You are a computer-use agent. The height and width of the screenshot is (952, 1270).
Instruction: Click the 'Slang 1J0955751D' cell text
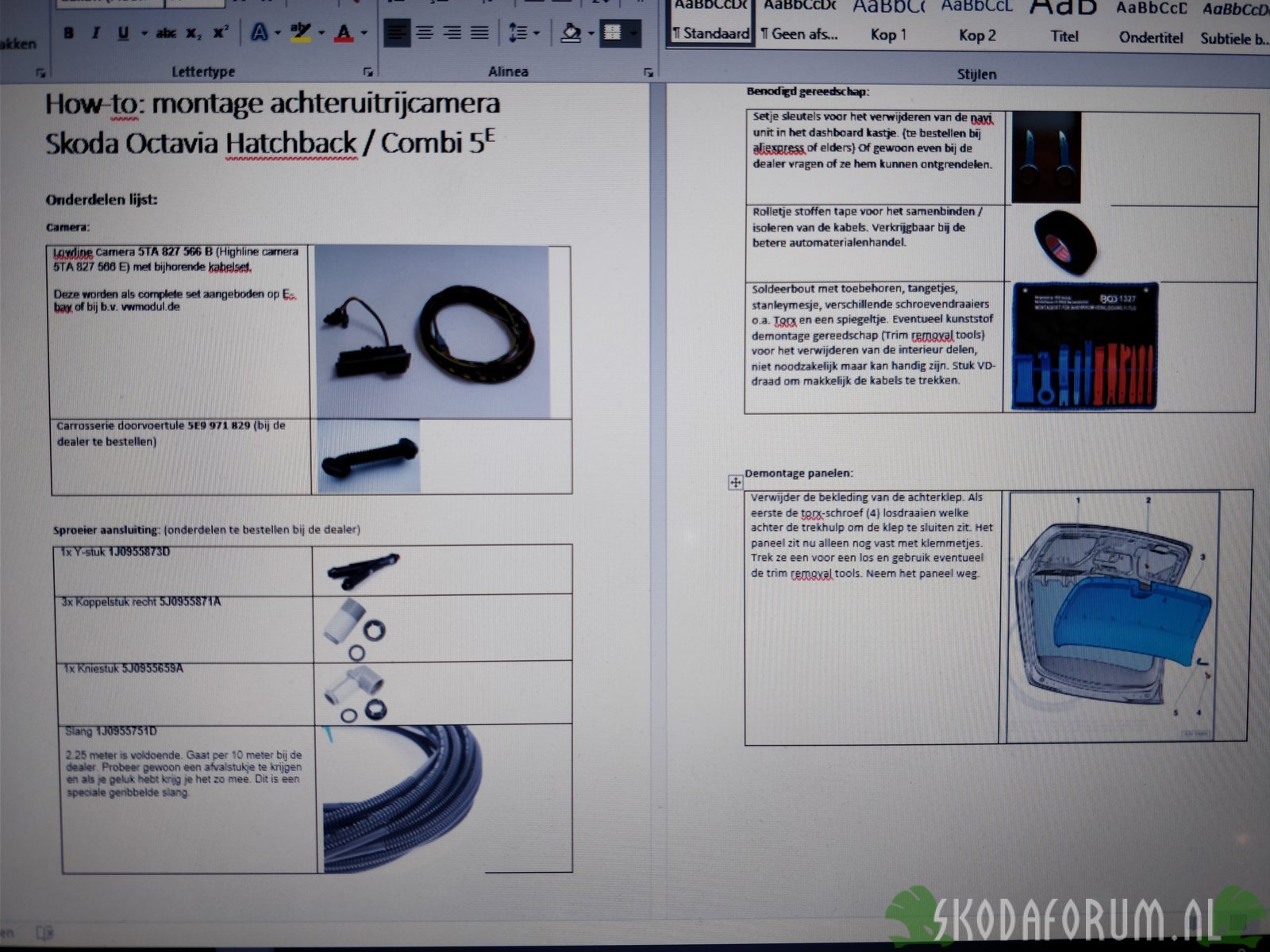pos(110,731)
